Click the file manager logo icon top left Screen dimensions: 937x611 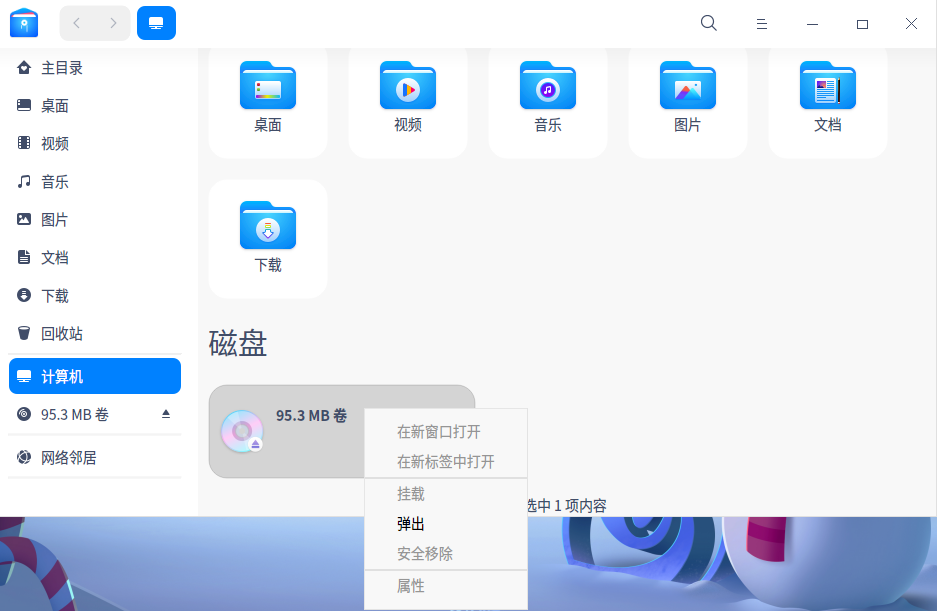pos(23,22)
